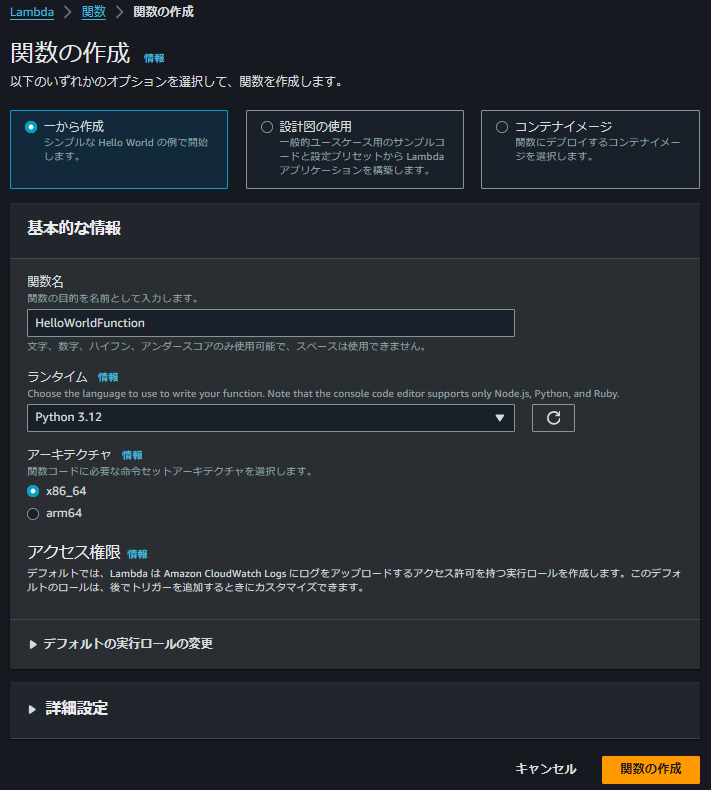Go to 関数 breadcrumb link
The height and width of the screenshot is (790, 711).
click(94, 12)
